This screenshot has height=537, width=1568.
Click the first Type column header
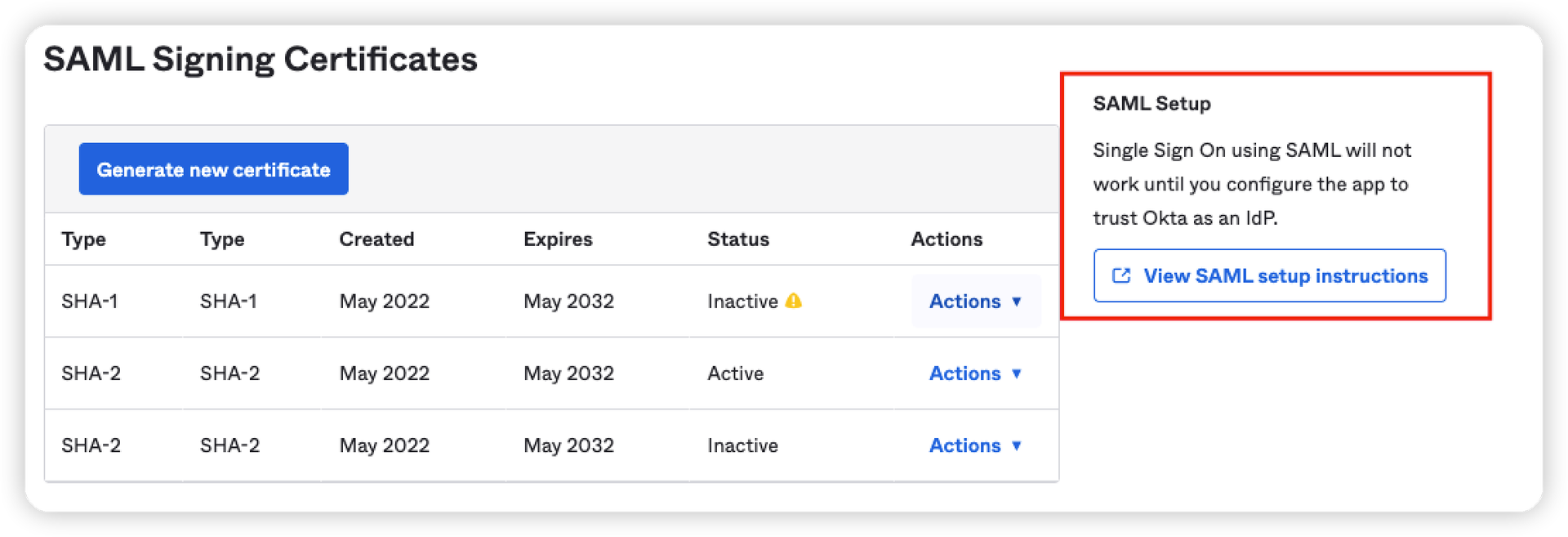(84, 239)
